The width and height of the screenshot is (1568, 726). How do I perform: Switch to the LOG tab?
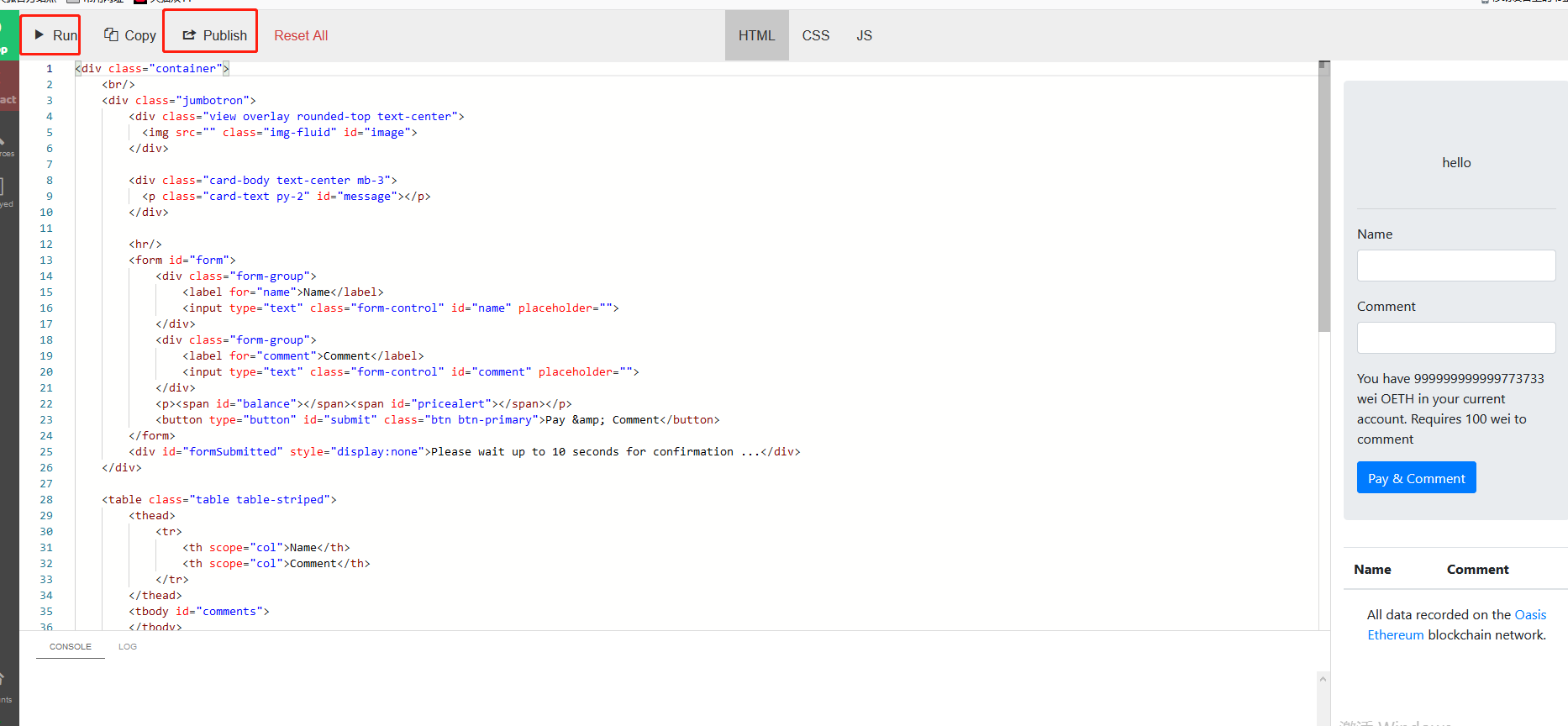coord(128,646)
